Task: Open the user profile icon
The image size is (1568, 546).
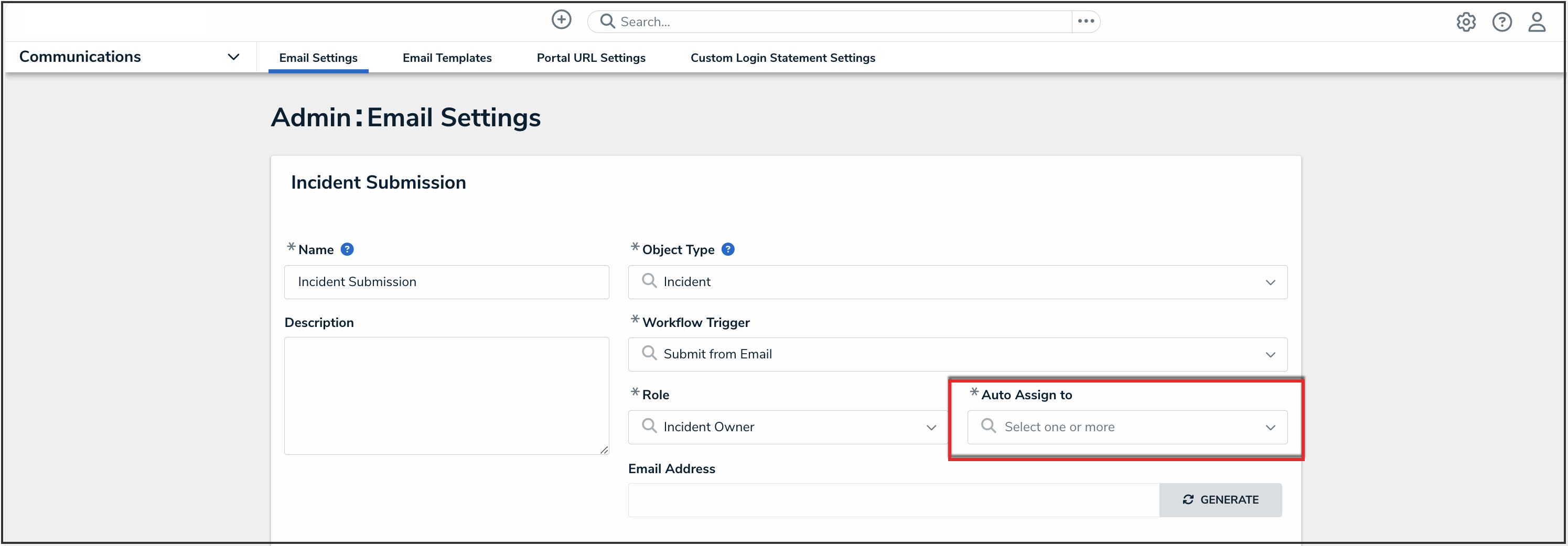Action: point(1537,22)
